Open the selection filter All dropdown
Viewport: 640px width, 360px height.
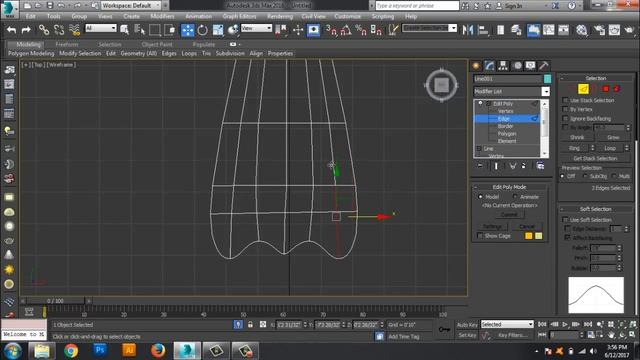pos(100,28)
